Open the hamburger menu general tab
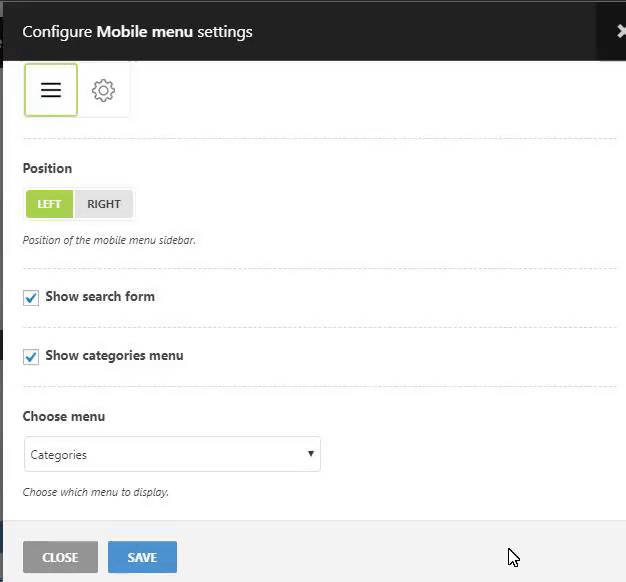The image size is (626, 582). [51, 90]
